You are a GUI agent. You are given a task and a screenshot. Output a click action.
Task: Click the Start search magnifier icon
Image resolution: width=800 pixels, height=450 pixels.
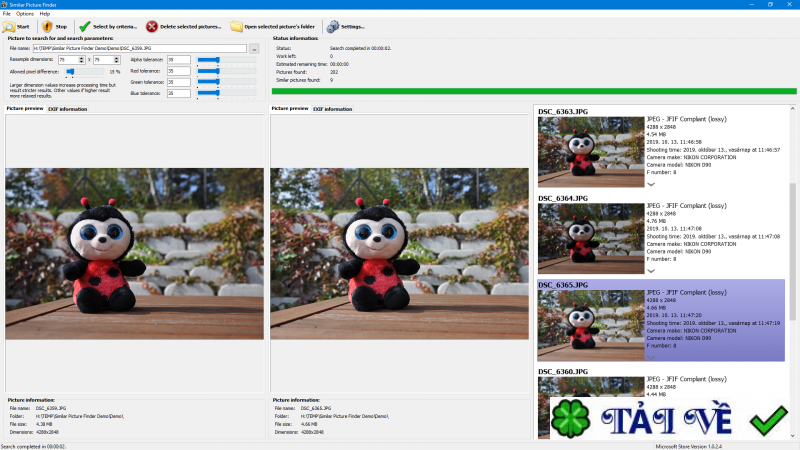coord(9,26)
